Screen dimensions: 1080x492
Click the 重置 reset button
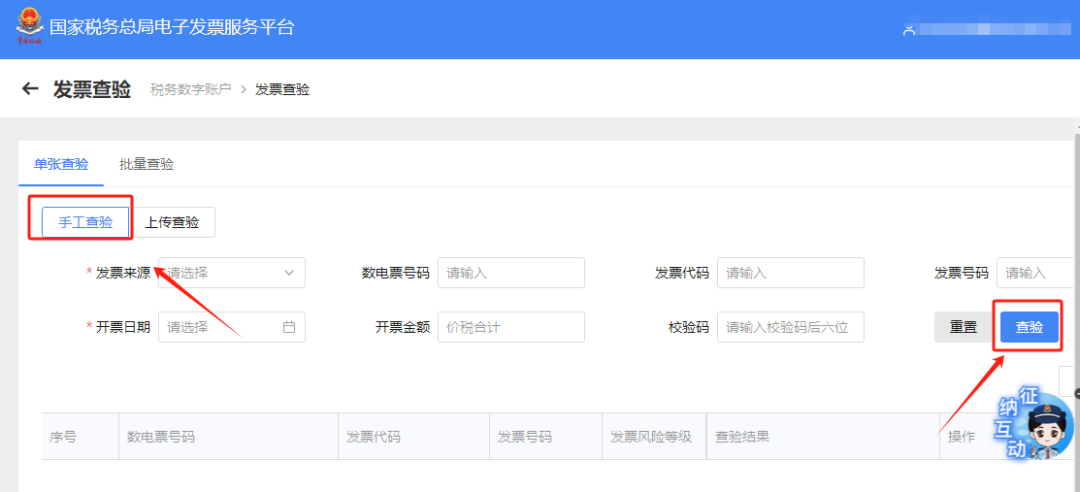pyautogui.click(x=963, y=327)
